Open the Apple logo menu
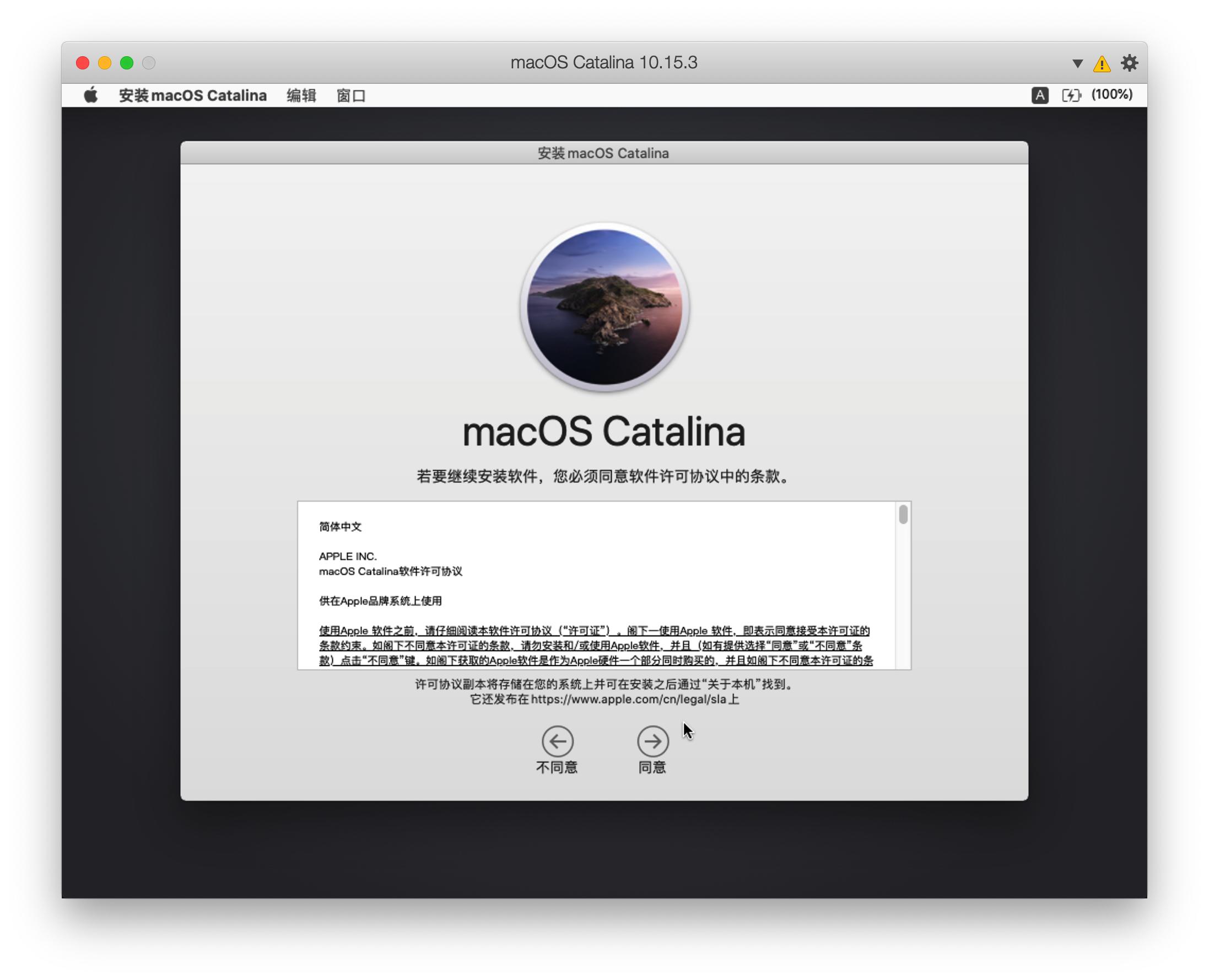This screenshot has height=980, width=1209. 91,95
